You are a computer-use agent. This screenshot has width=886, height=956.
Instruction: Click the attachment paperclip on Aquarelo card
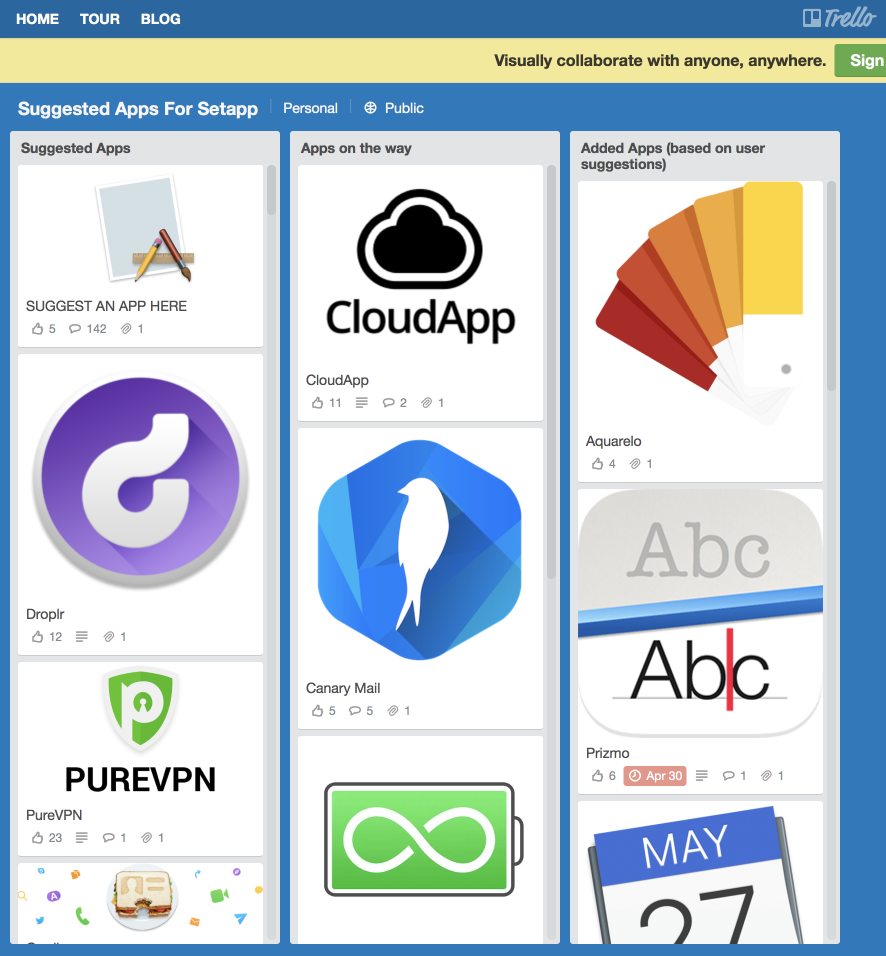coord(635,464)
